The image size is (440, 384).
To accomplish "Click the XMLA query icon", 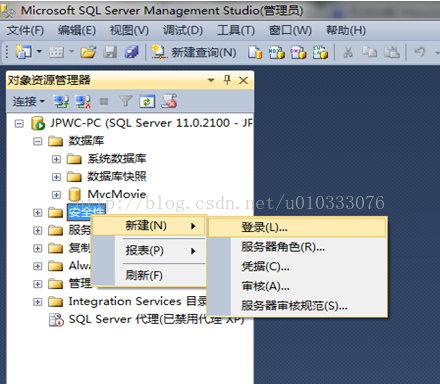I will pyautogui.click(x=320, y=52).
